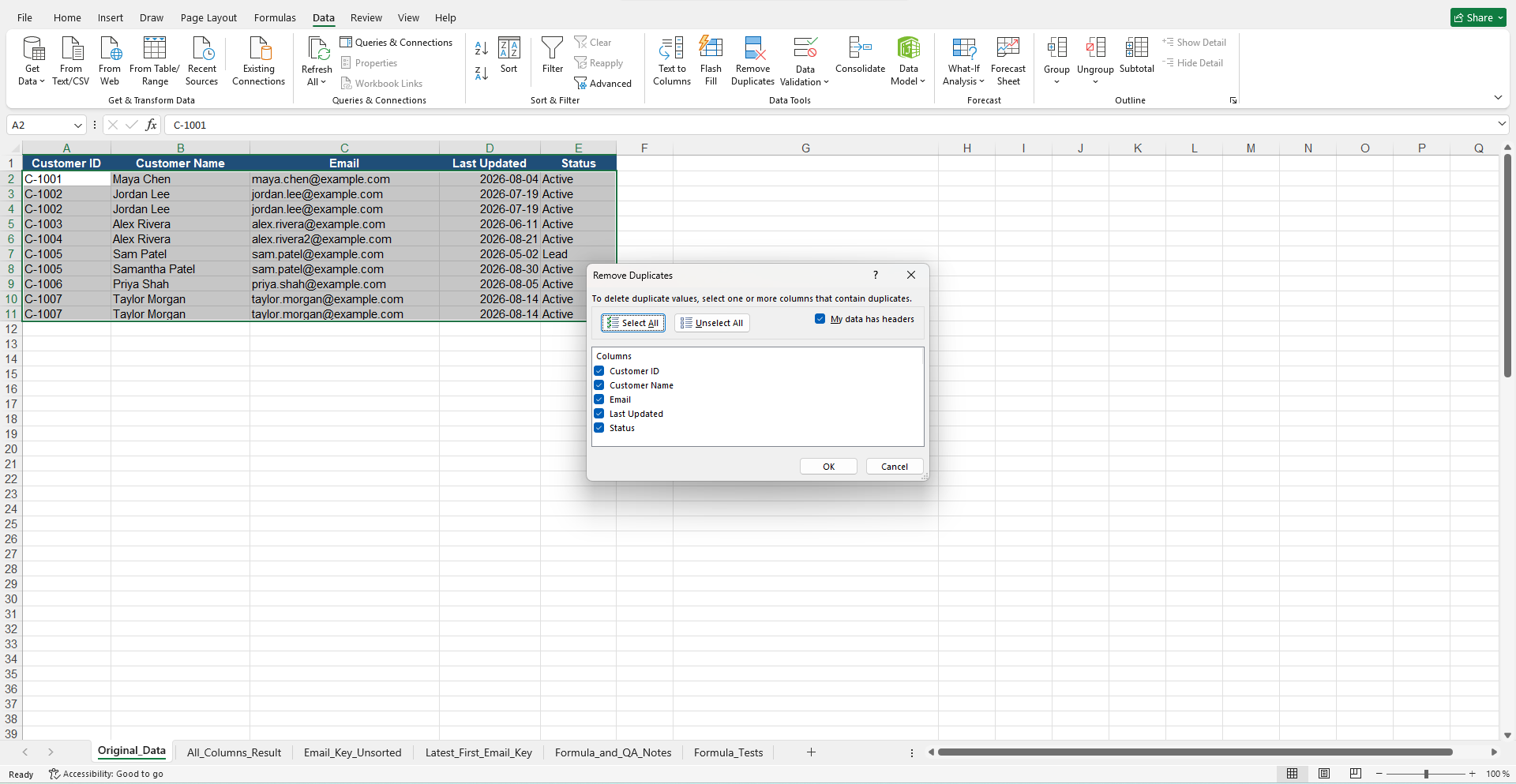Expand the Refresh All dropdown

click(317, 82)
